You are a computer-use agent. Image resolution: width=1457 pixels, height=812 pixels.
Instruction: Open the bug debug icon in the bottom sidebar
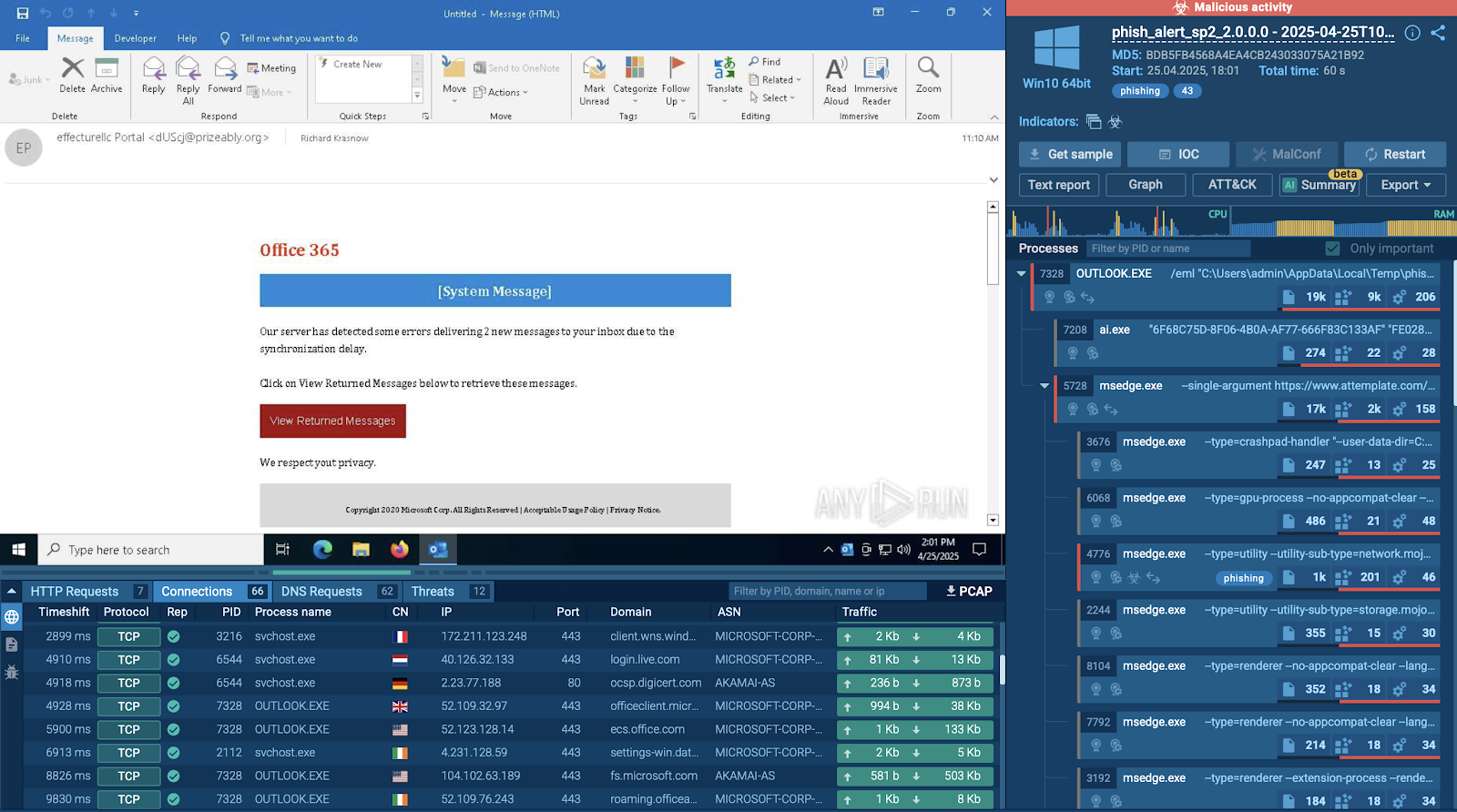click(12, 672)
